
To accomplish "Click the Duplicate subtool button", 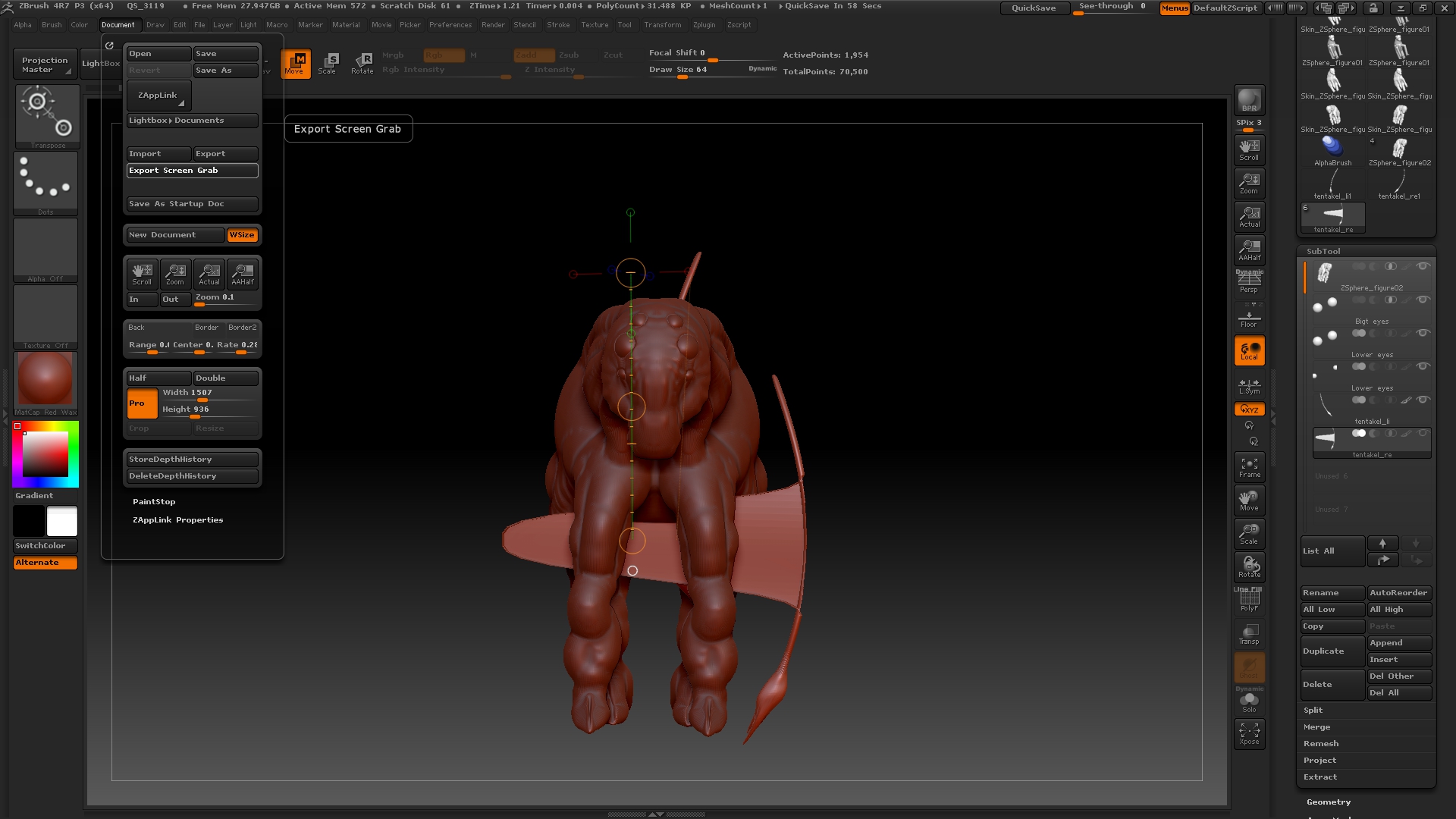I will (x=1332, y=651).
